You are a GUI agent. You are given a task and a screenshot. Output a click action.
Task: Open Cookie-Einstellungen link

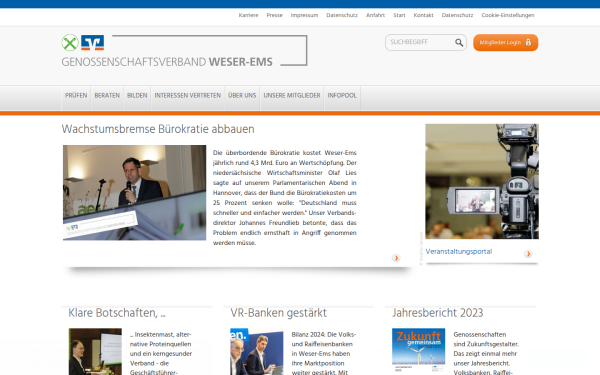508,15
